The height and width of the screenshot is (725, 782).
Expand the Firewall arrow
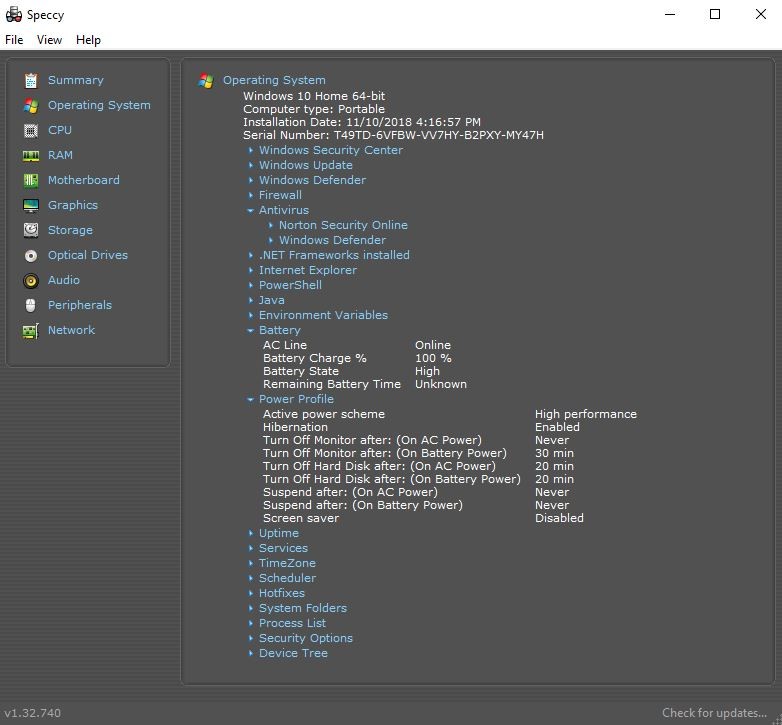point(251,195)
